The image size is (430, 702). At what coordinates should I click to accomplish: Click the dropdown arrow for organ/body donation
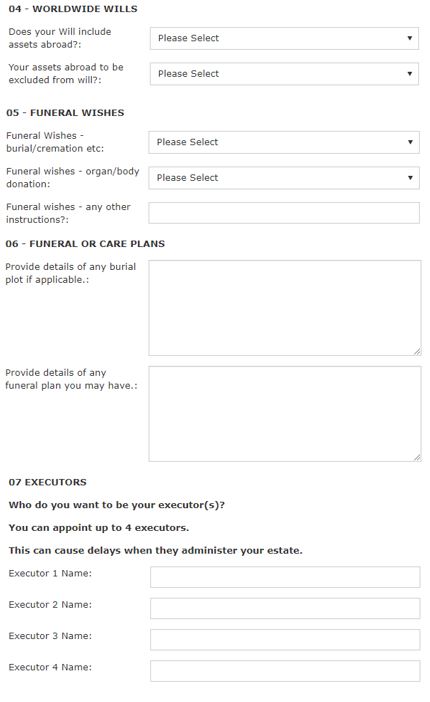click(x=410, y=178)
